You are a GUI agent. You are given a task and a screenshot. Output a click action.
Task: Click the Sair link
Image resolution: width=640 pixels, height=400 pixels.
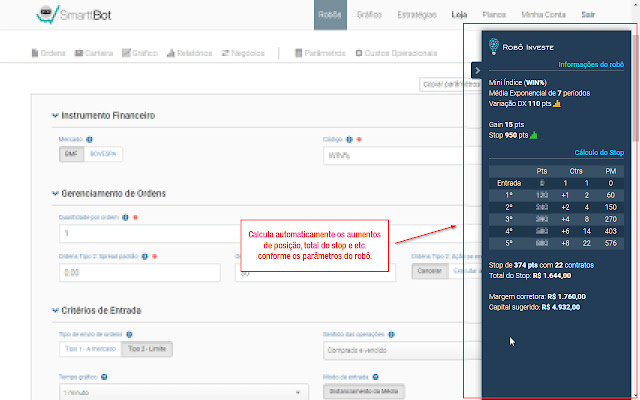[588, 15]
